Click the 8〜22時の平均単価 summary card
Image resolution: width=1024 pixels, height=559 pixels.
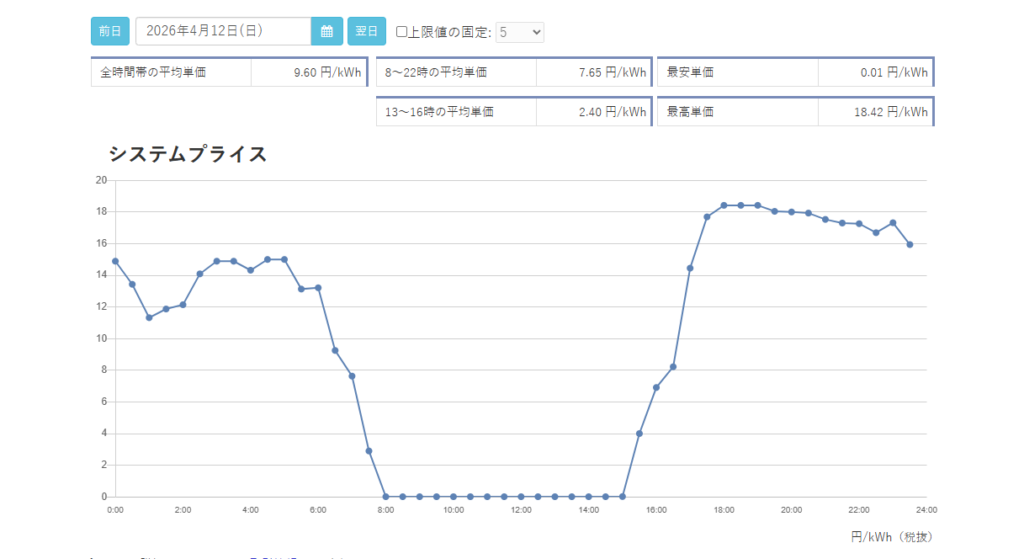(514, 72)
